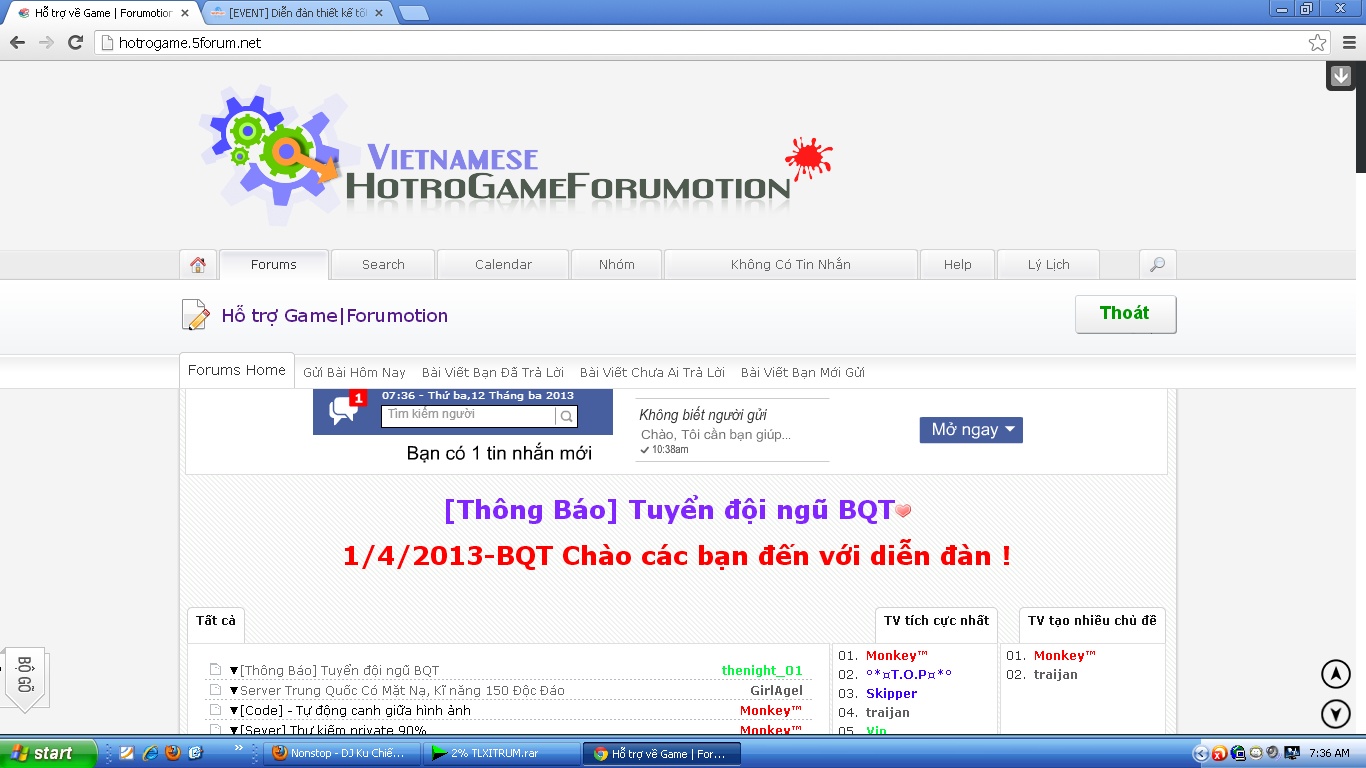Open °*¤T.O.P¤*° member link
The width and height of the screenshot is (1366, 768).
pyautogui.click(x=909, y=675)
